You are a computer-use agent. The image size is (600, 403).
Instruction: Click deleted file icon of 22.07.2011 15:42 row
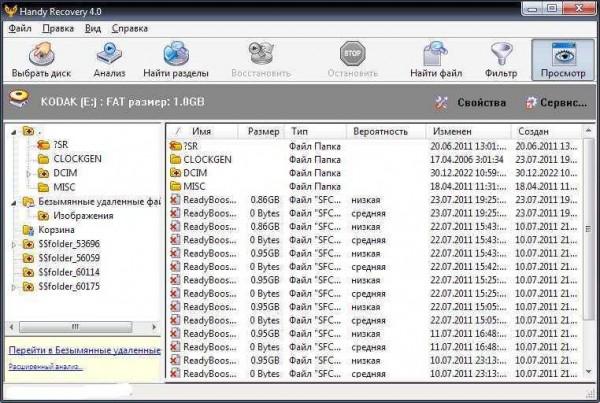(x=175, y=266)
